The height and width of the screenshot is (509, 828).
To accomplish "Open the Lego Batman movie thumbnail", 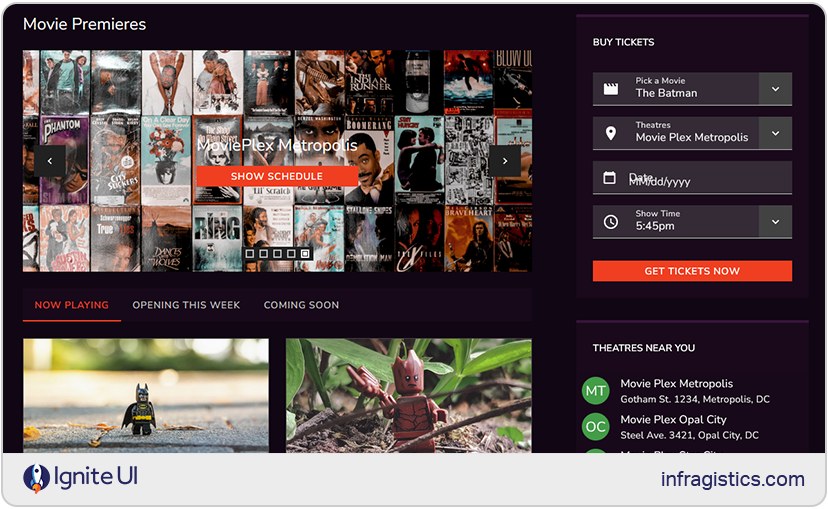I will [x=146, y=396].
